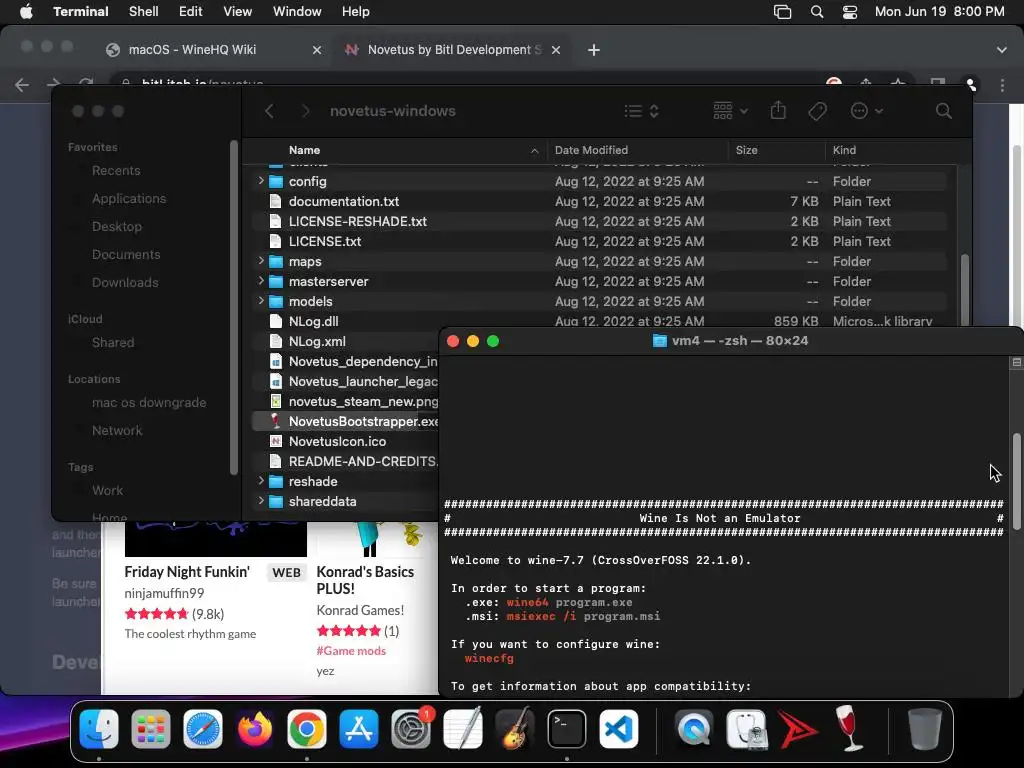The width and height of the screenshot is (1024, 768).
Task: Expand the shareddata folder
Action: pos(261,502)
